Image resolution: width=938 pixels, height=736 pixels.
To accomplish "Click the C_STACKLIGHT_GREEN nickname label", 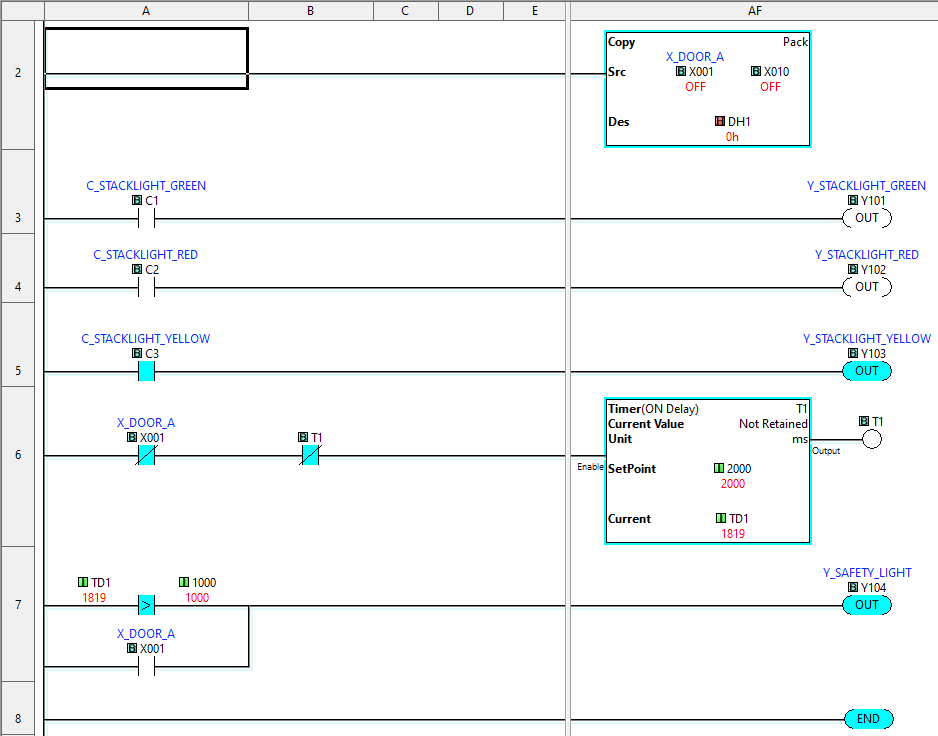I will click(146, 185).
